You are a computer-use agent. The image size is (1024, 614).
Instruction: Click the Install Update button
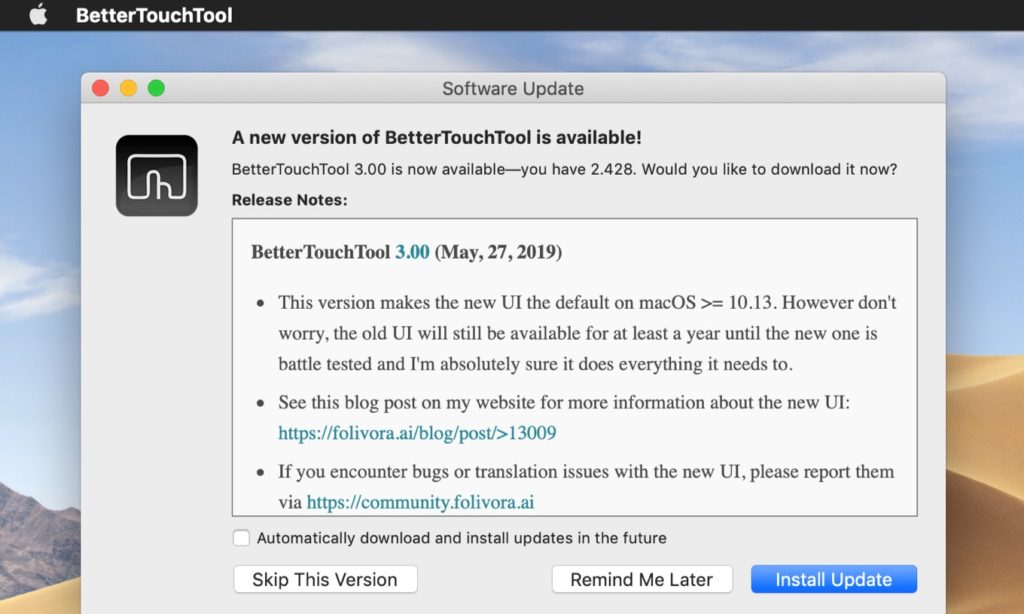pyautogui.click(x=833, y=579)
